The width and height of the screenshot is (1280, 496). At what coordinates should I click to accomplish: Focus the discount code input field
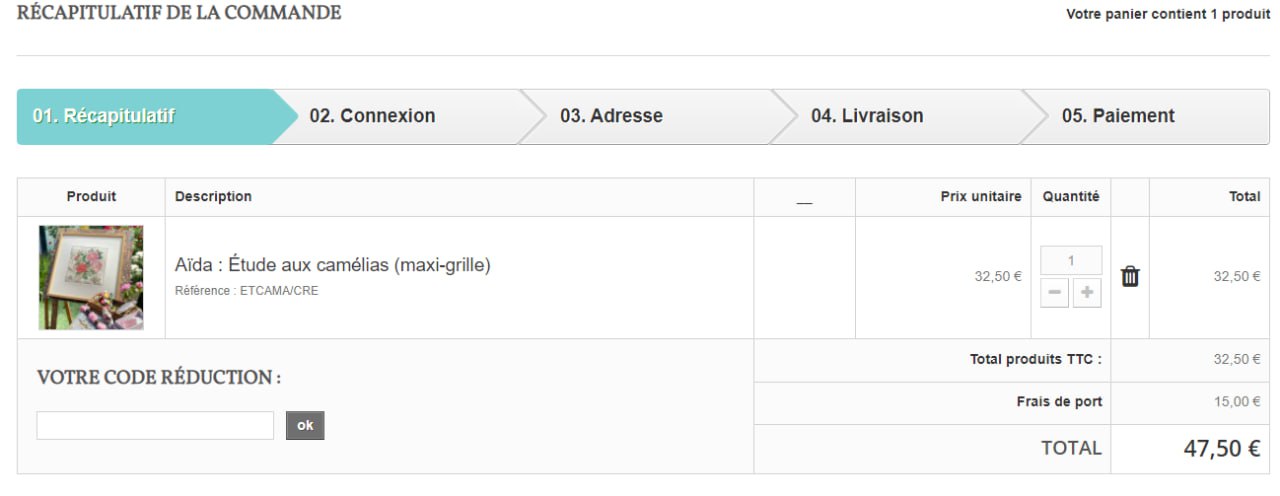(x=155, y=425)
